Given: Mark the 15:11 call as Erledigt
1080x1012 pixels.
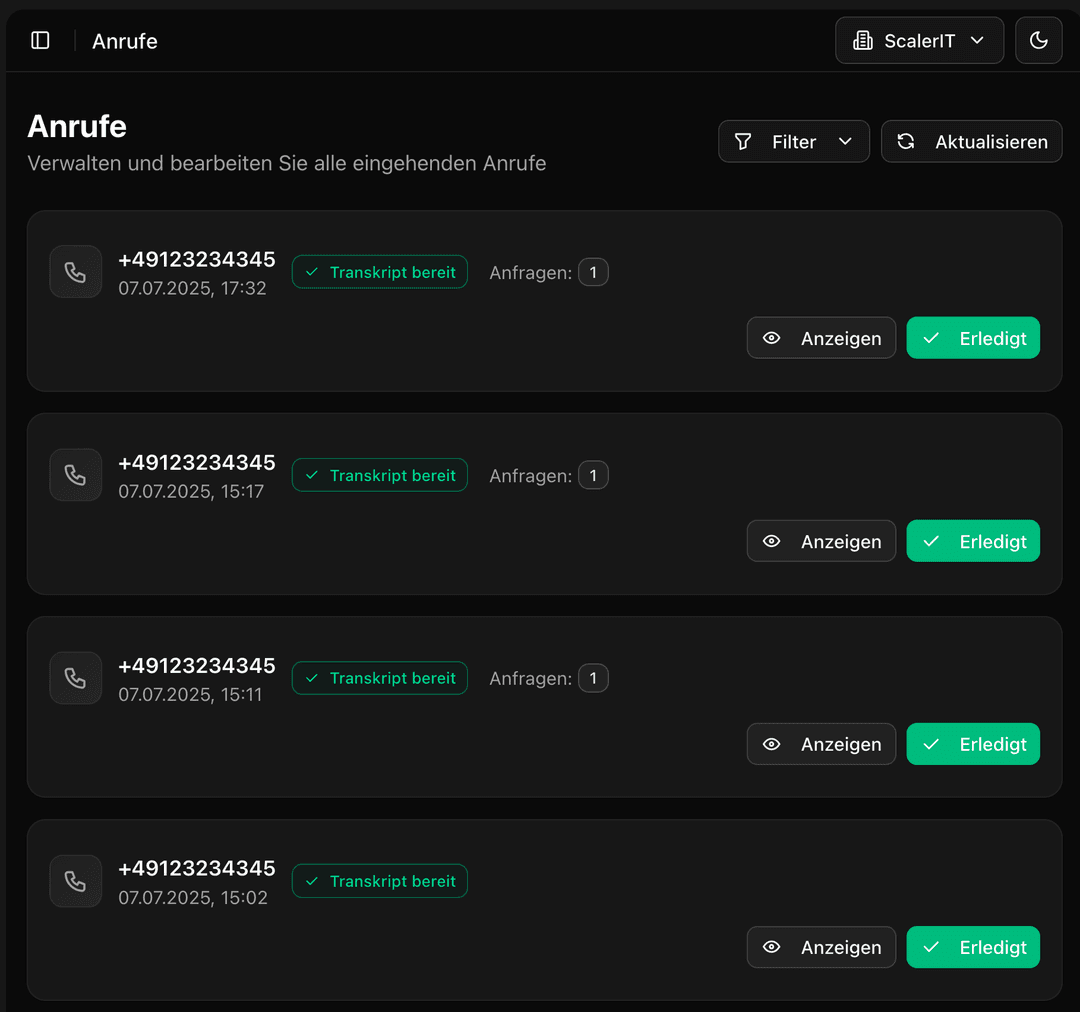Looking at the screenshot, I should [973, 744].
